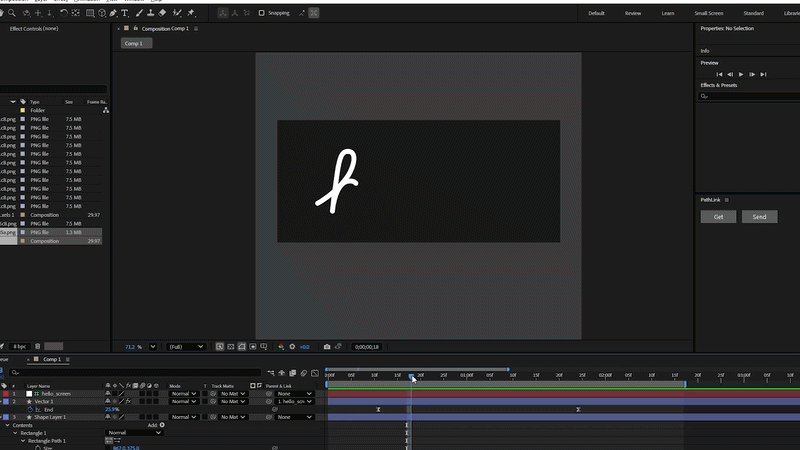Collapse the Rectangle Path 1 group
Image resolution: width=800 pixels, height=450 pixels.
click(x=23, y=441)
